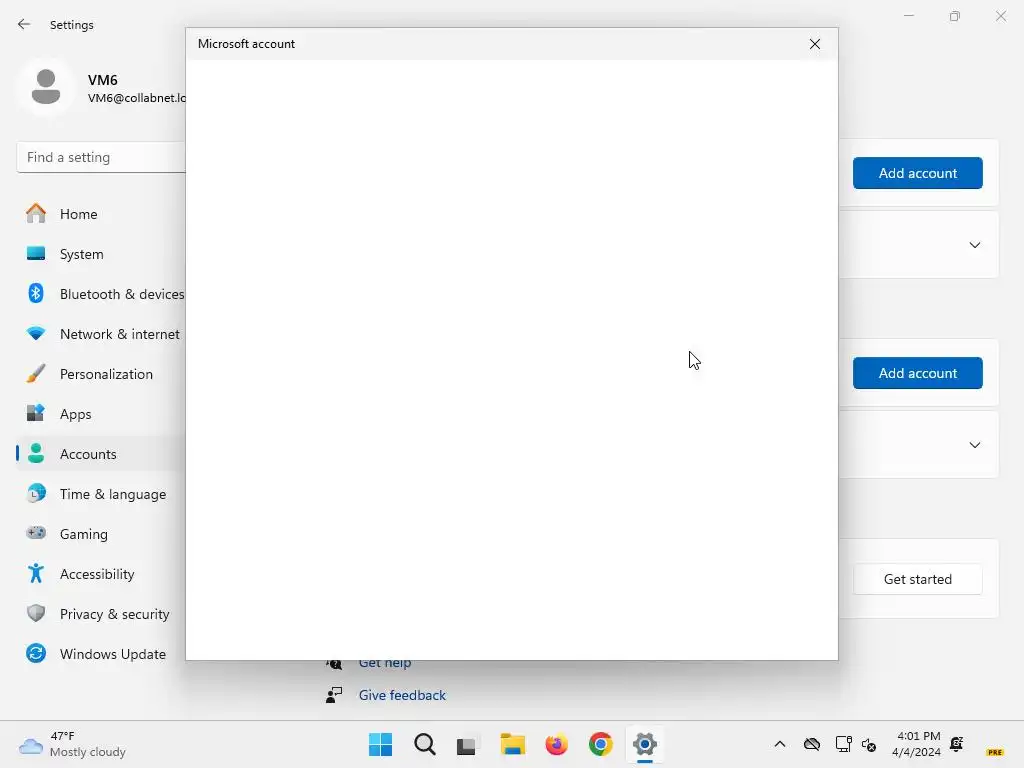
Task: Click the Settings gear taskbar icon
Action: (645, 744)
